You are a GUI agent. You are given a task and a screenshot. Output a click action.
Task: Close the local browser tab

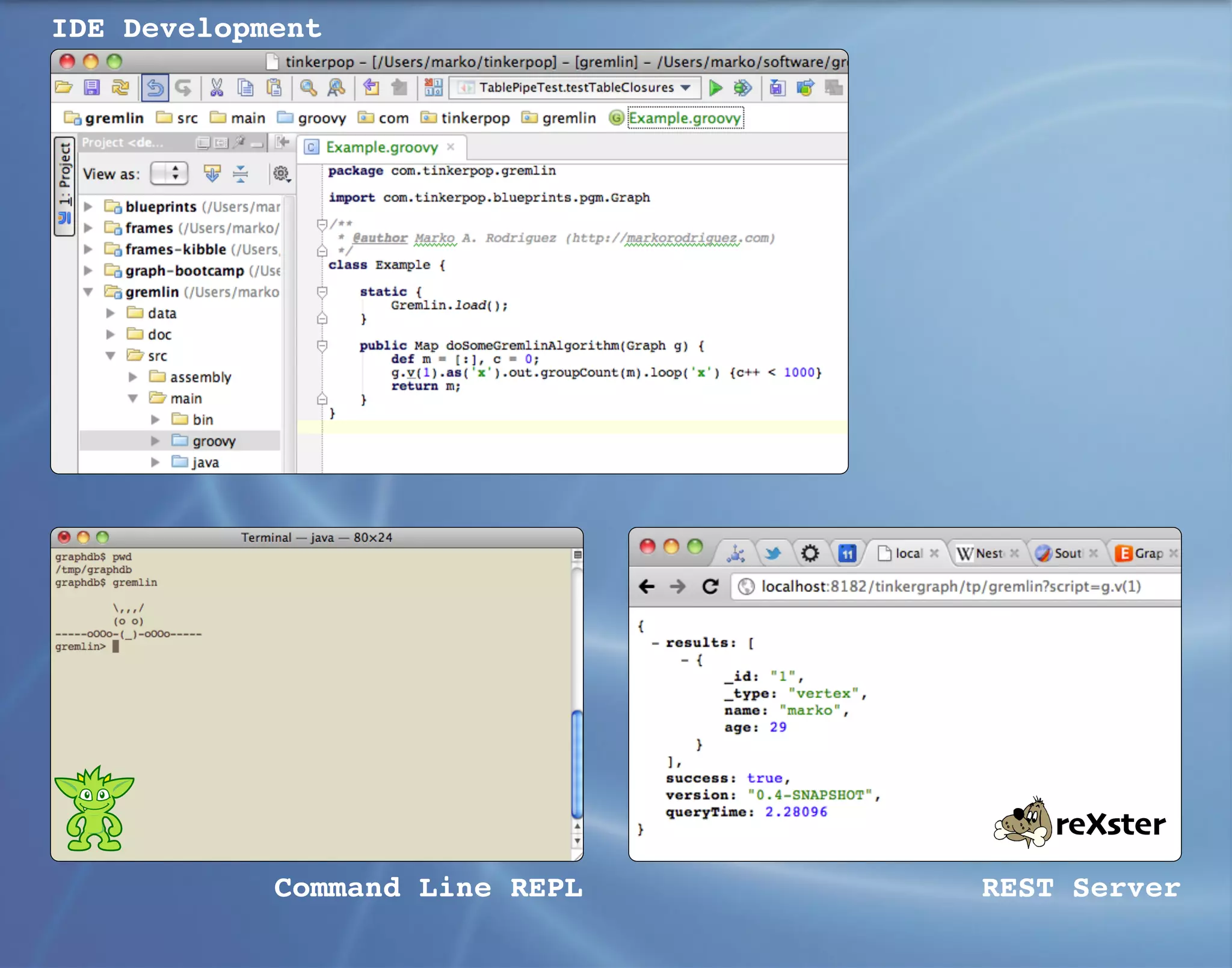[934, 553]
